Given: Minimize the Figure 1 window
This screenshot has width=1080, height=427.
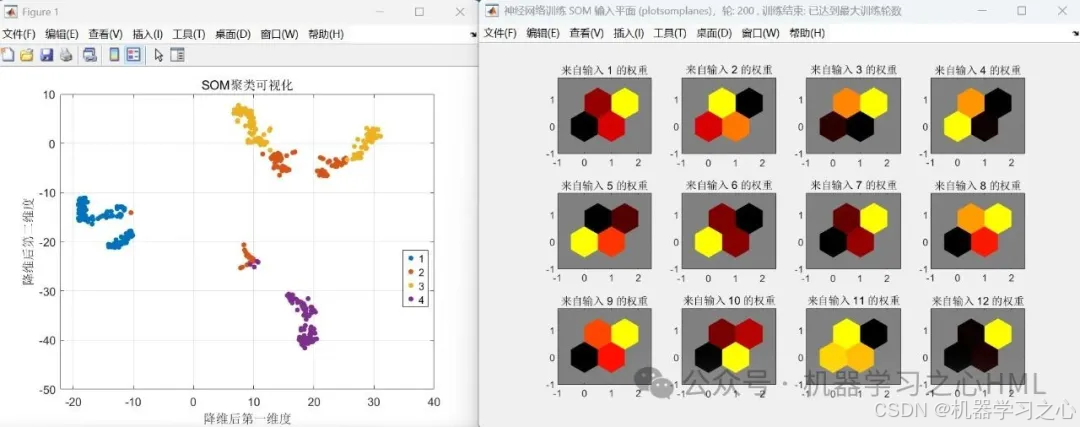Looking at the screenshot, I should pos(380,12).
